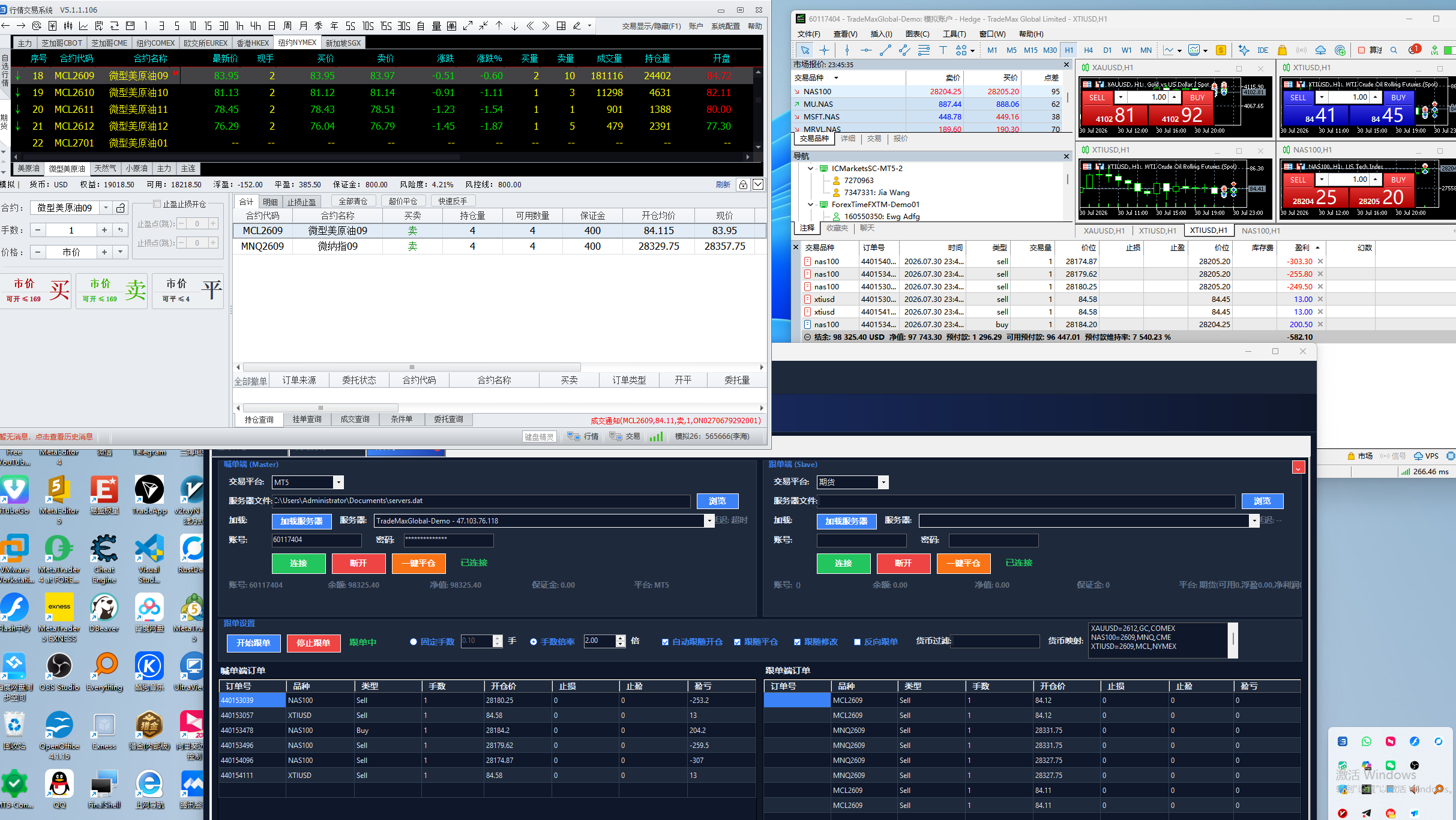The image size is (1456, 820).
Task: Select the cursor arrow tool in MT5
Action: click(805, 50)
